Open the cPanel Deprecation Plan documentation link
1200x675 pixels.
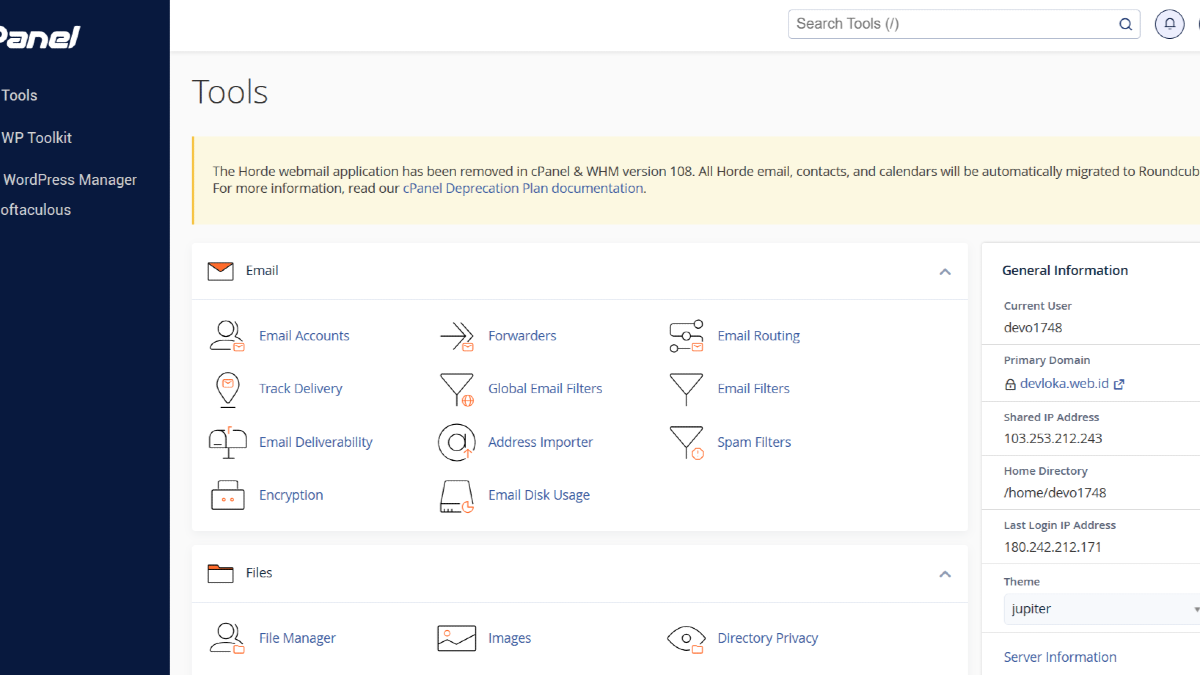tap(523, 188)
